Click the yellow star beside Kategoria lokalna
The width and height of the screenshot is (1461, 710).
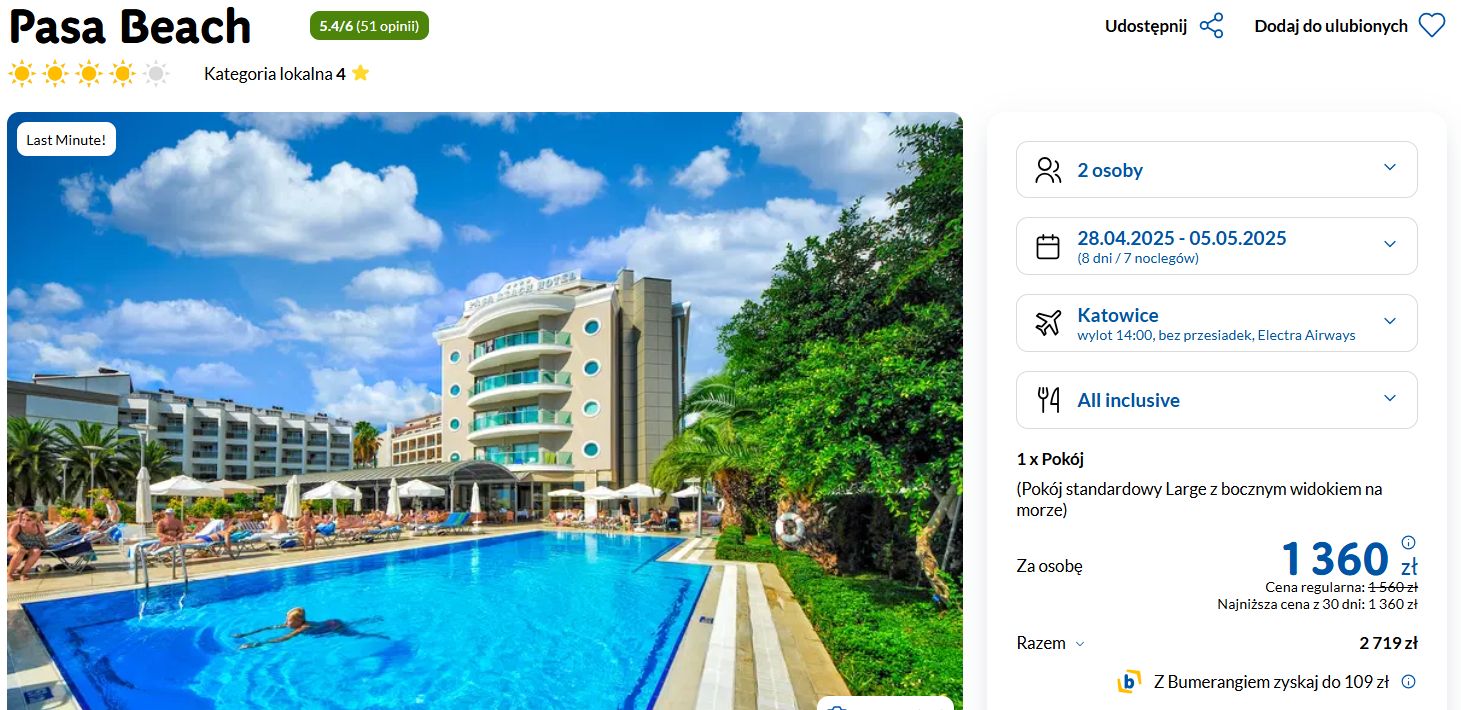pos(360,73)
